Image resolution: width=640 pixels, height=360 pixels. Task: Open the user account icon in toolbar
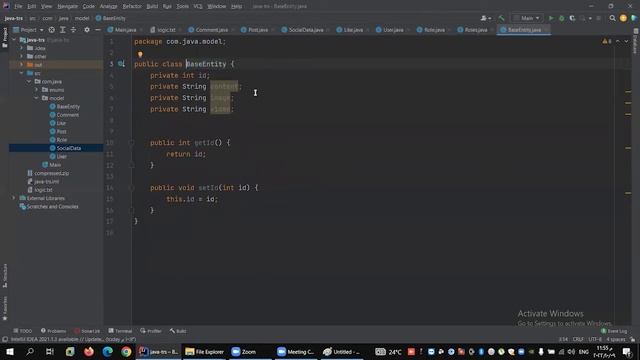pos(485,18)
